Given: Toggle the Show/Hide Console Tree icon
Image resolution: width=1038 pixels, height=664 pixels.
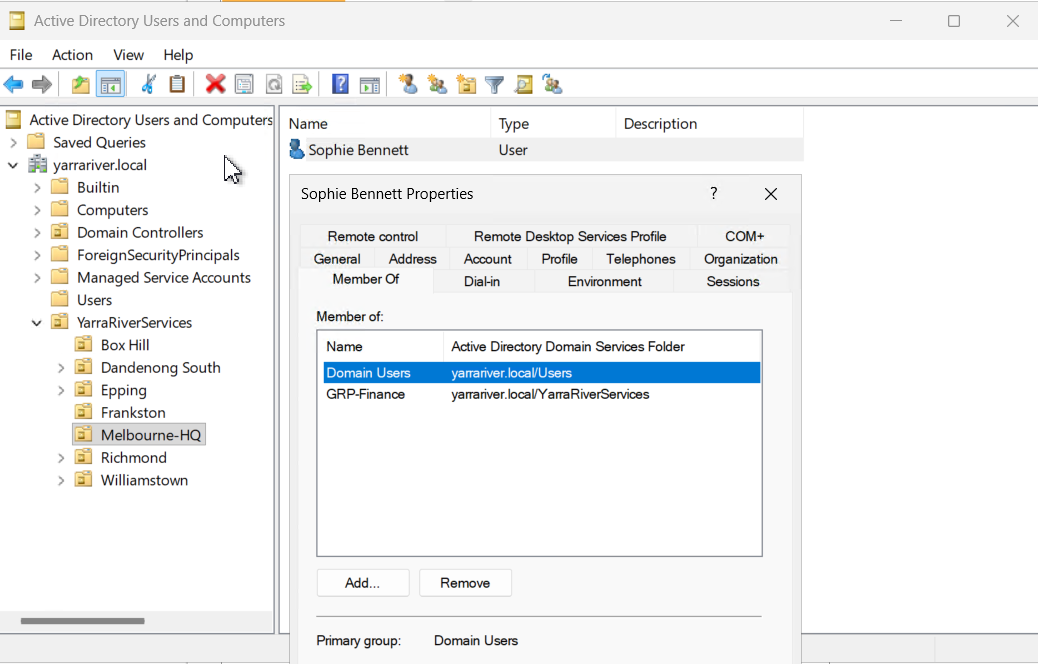Looking at the screenshot, I should point(111,84).
